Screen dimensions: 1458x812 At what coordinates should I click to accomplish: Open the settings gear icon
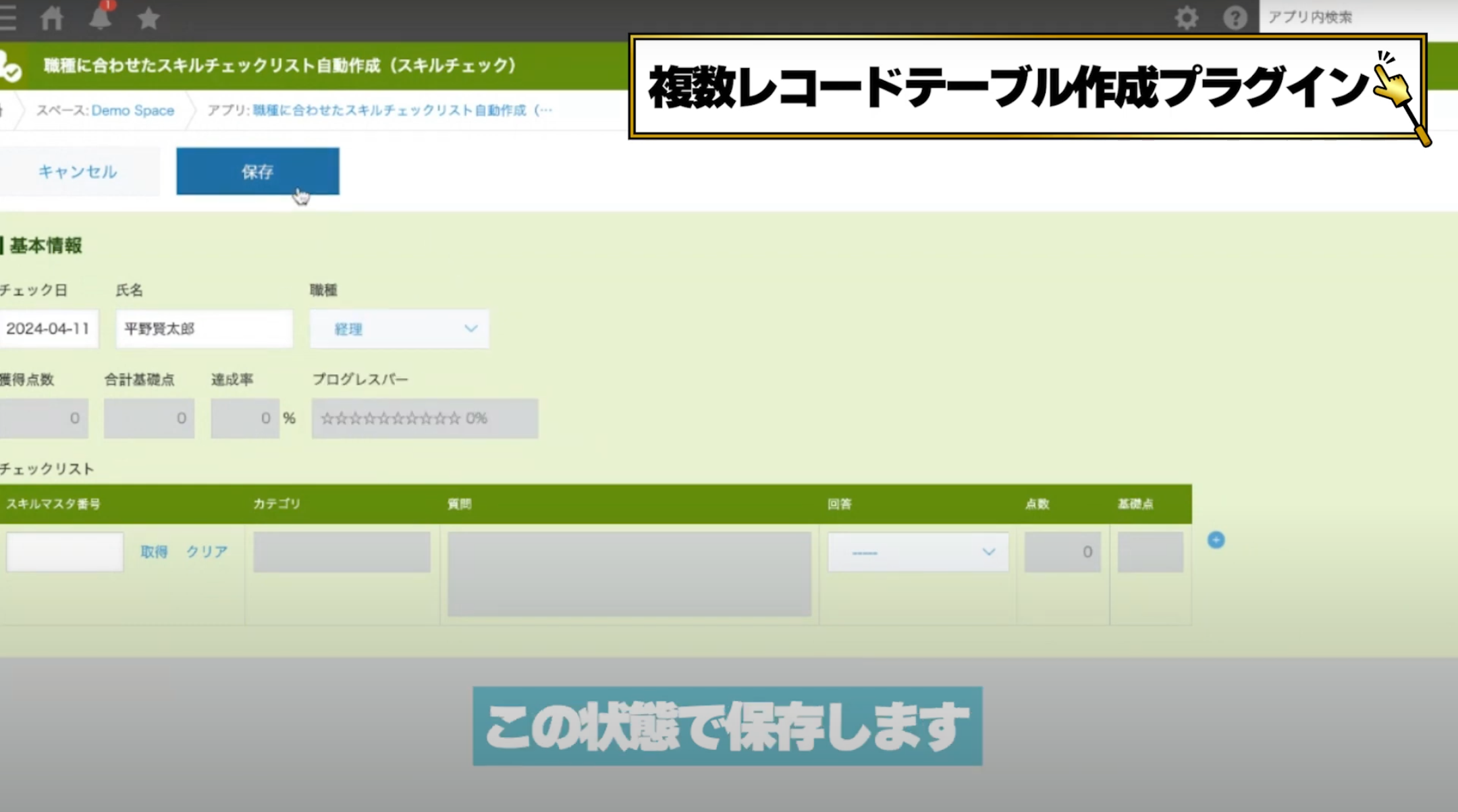1186,18
